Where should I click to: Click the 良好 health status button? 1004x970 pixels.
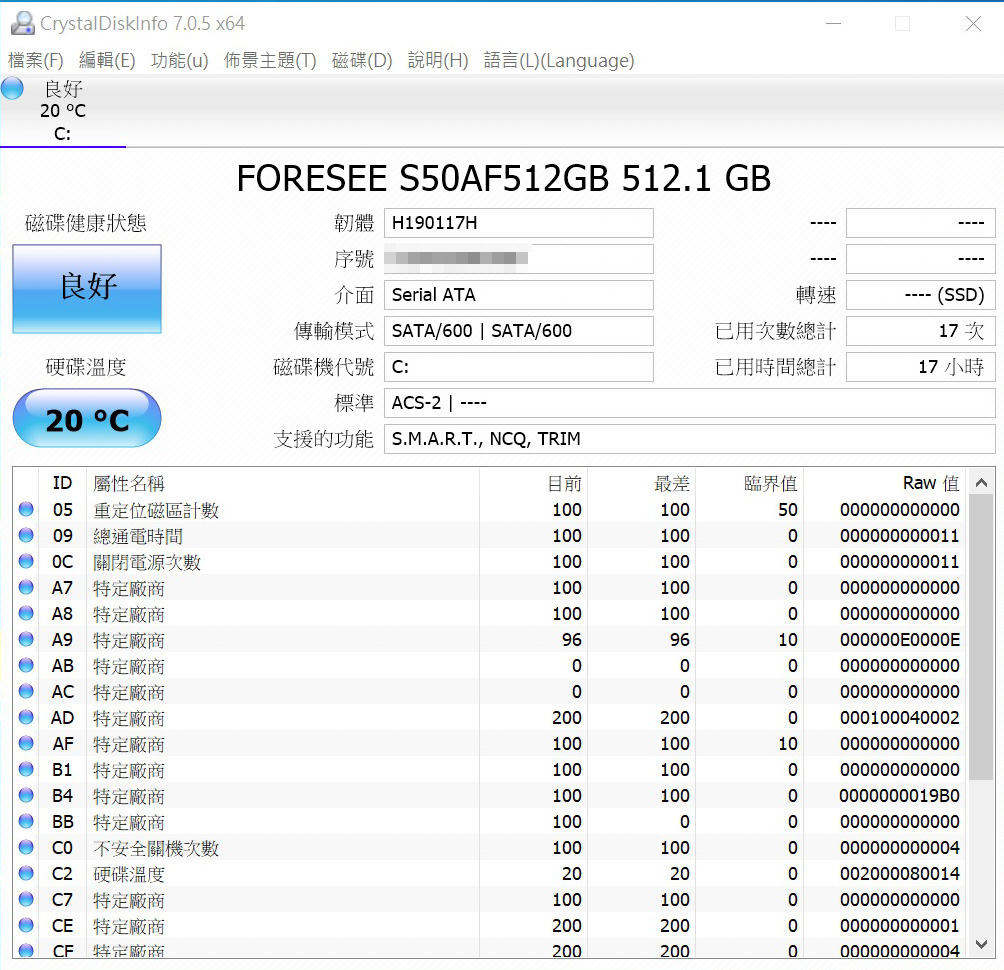(87, 288)
